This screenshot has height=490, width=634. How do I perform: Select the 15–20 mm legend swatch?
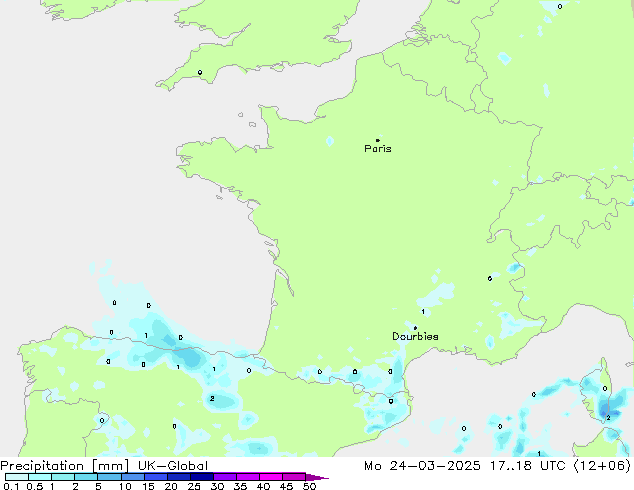coord(155,477)
